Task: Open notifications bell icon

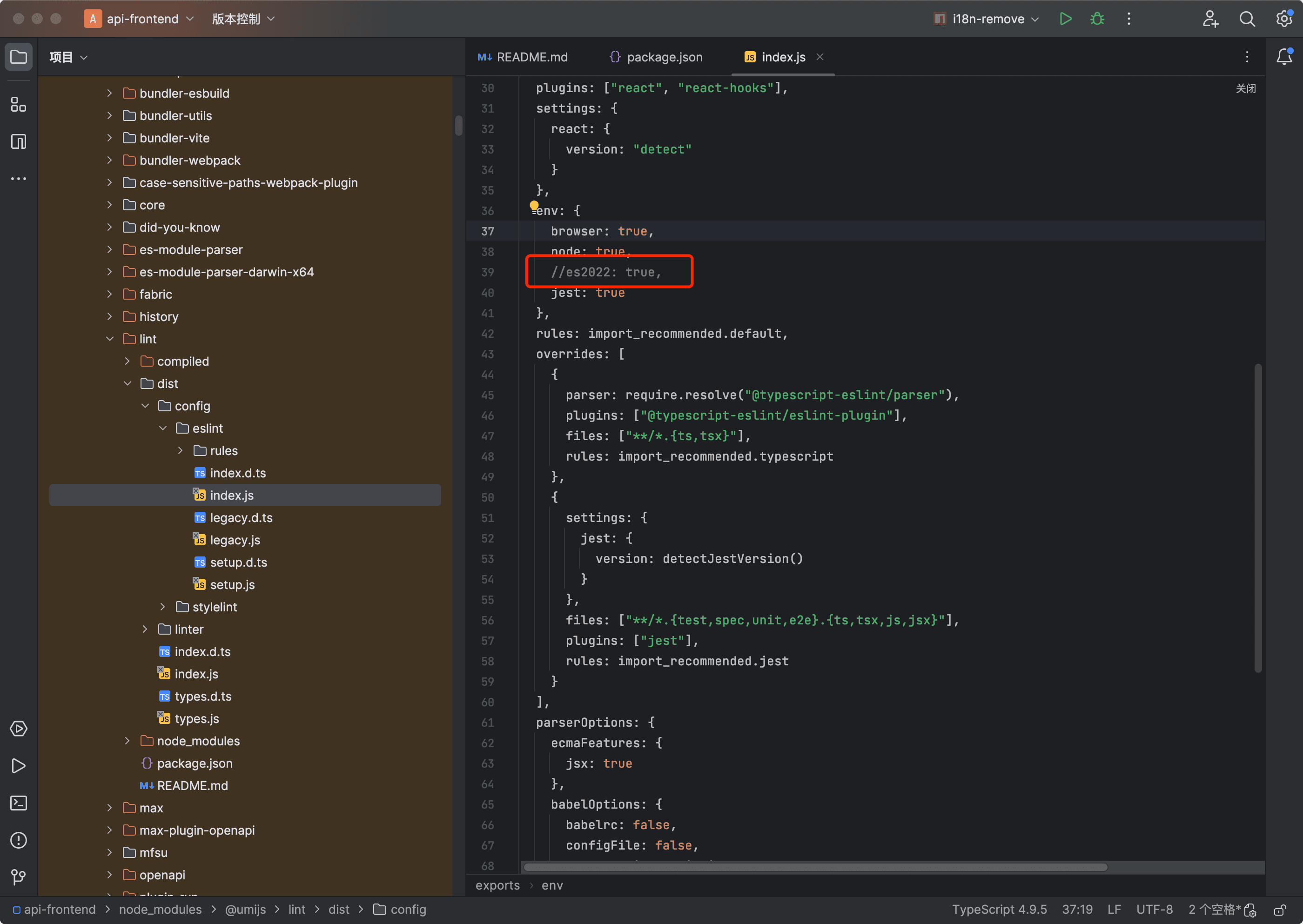Action: click(1283, 56)
